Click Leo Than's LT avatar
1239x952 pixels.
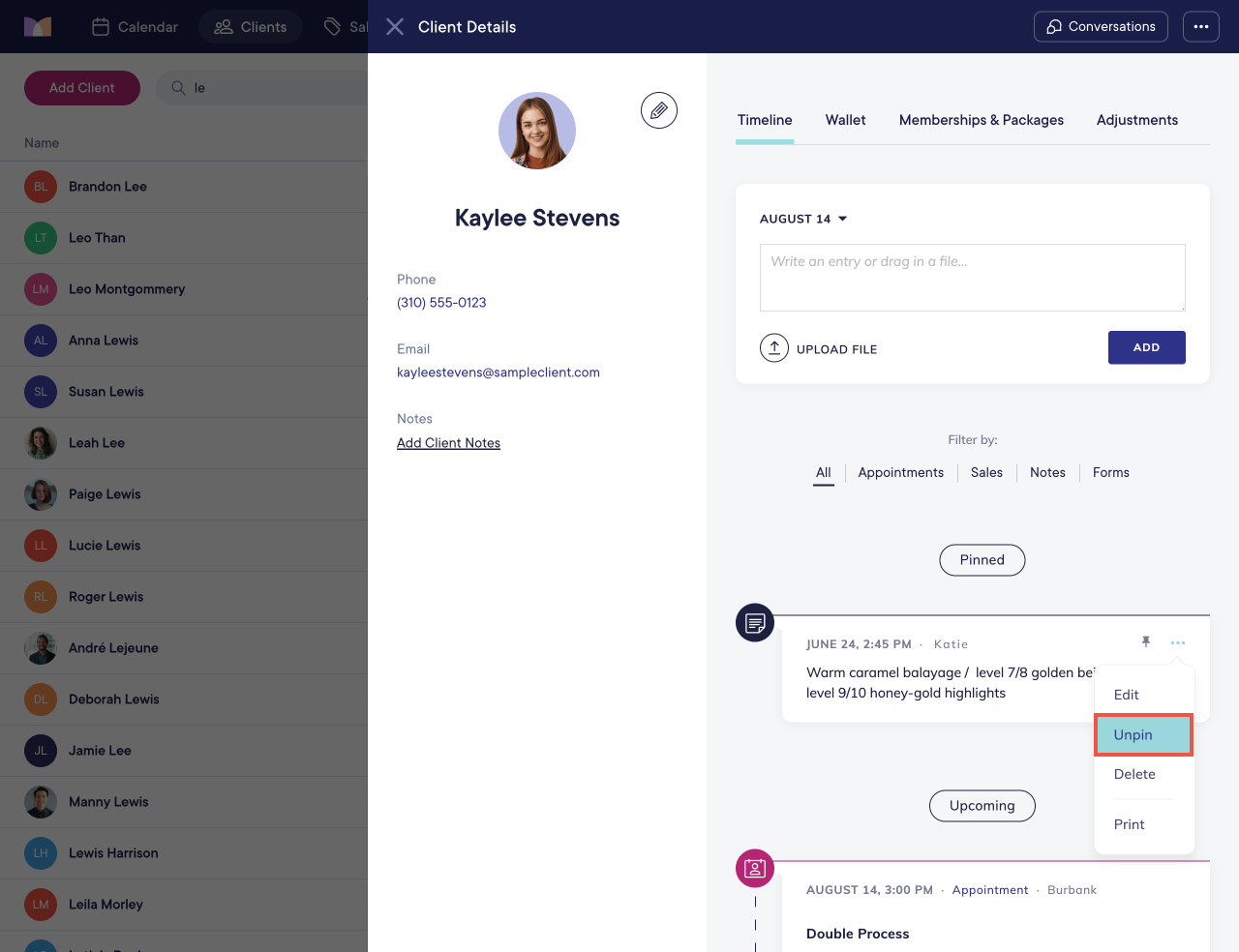tap(41, 238)
